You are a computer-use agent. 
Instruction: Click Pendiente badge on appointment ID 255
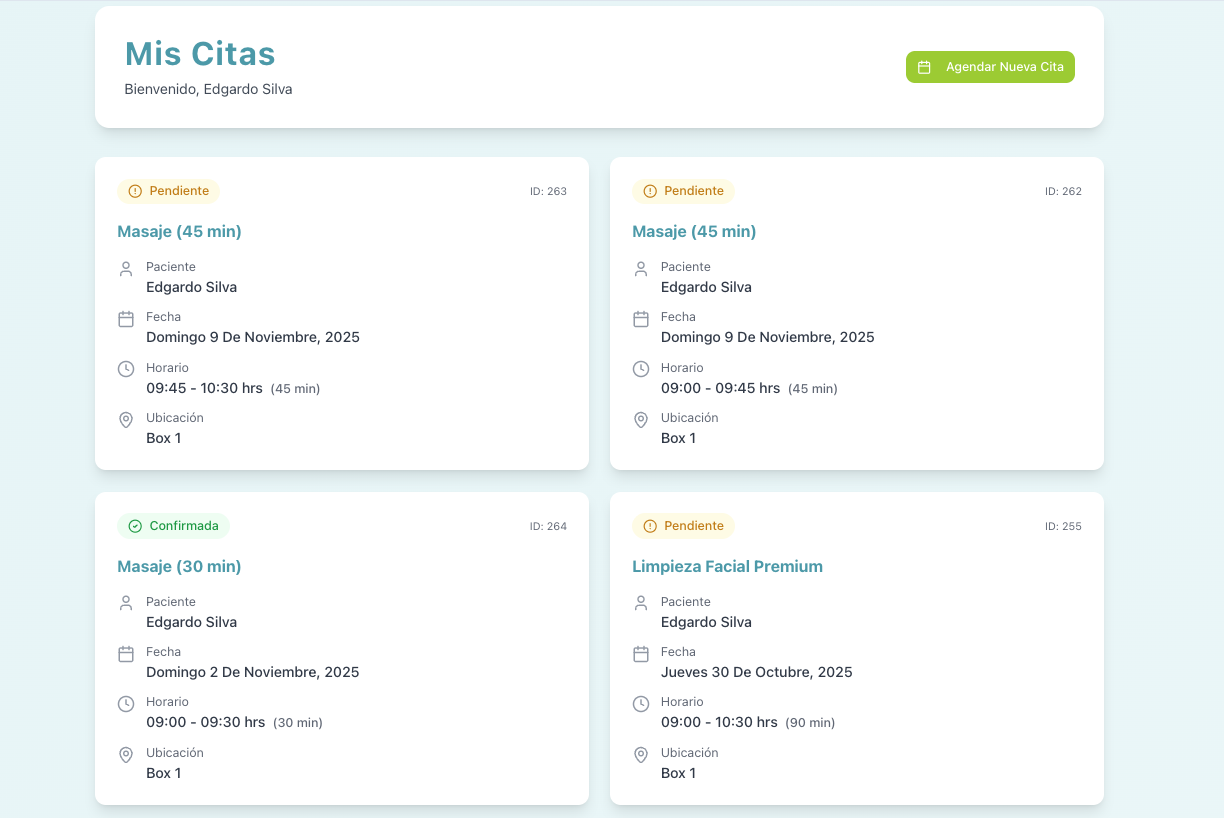[x=683, y=526]
